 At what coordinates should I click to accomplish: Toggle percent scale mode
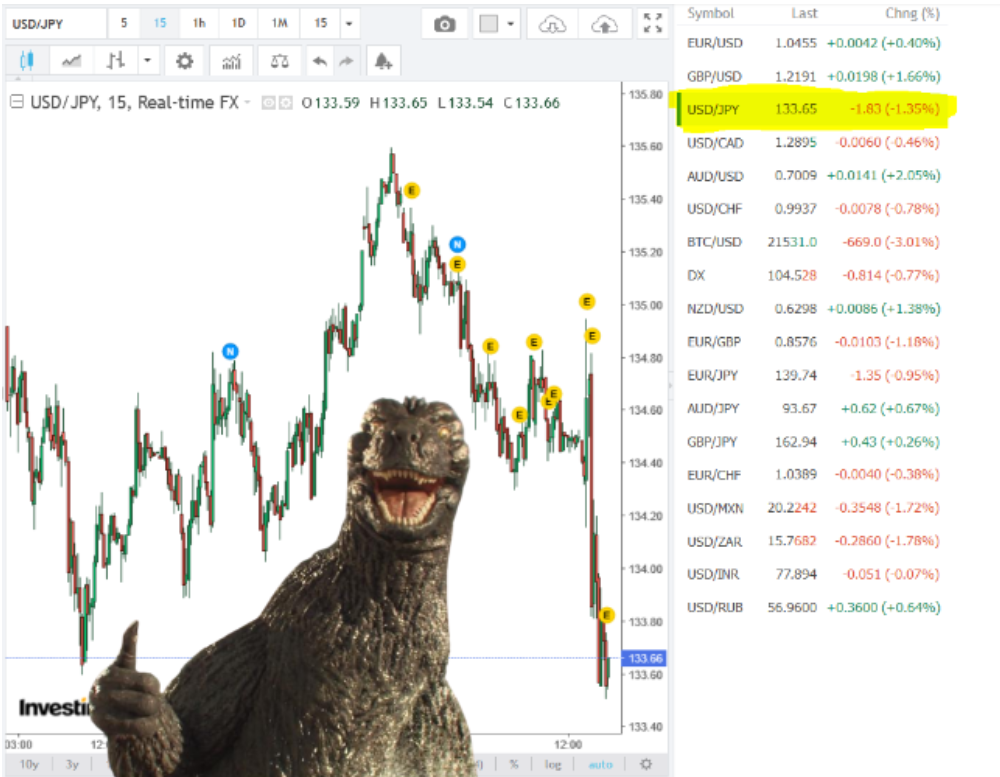(x=514, y=764)
